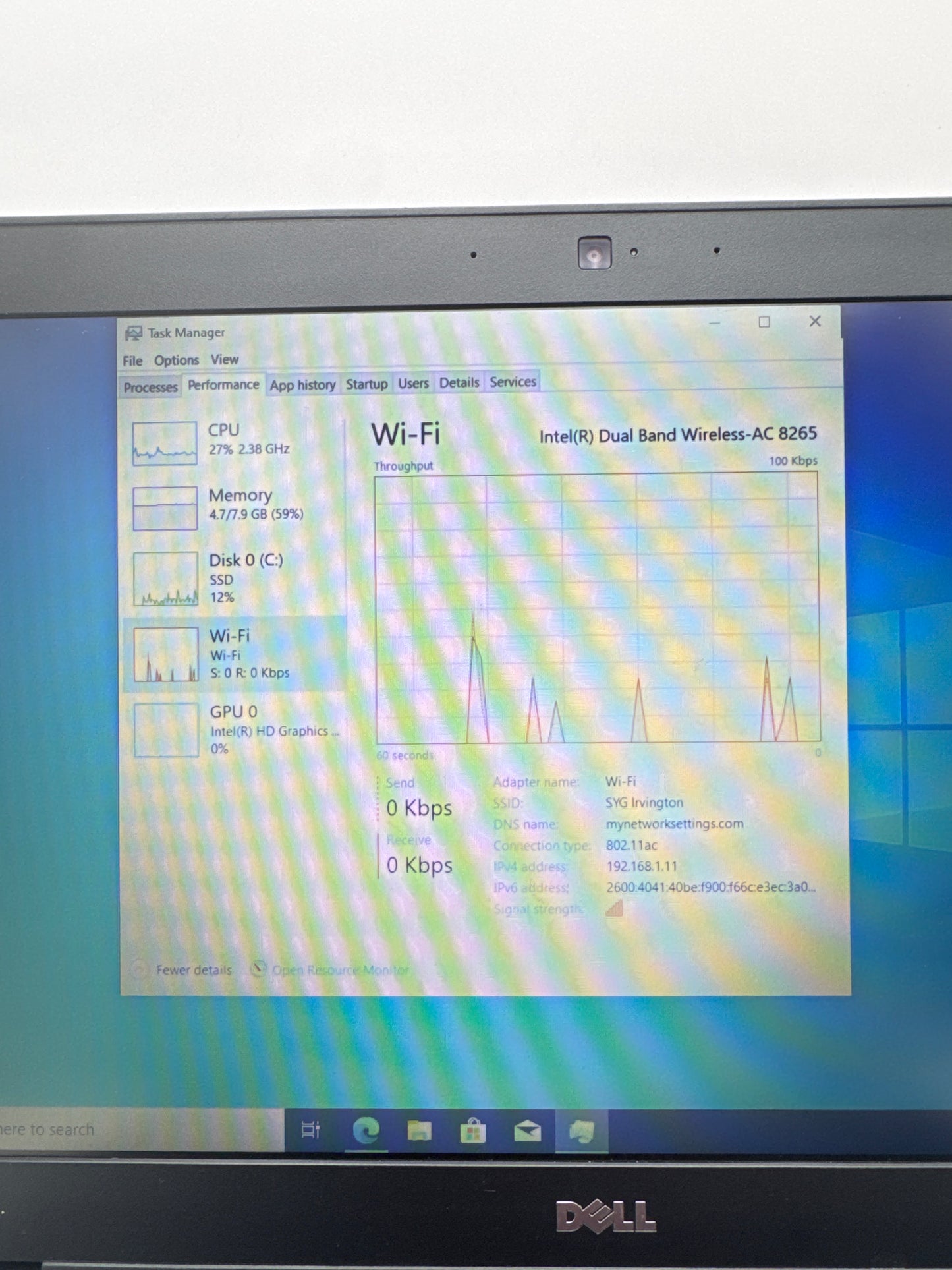The width and height of the screenshot is (952, 1270).
Task: Switch to the Processes tab
Action: click(151, 388)
